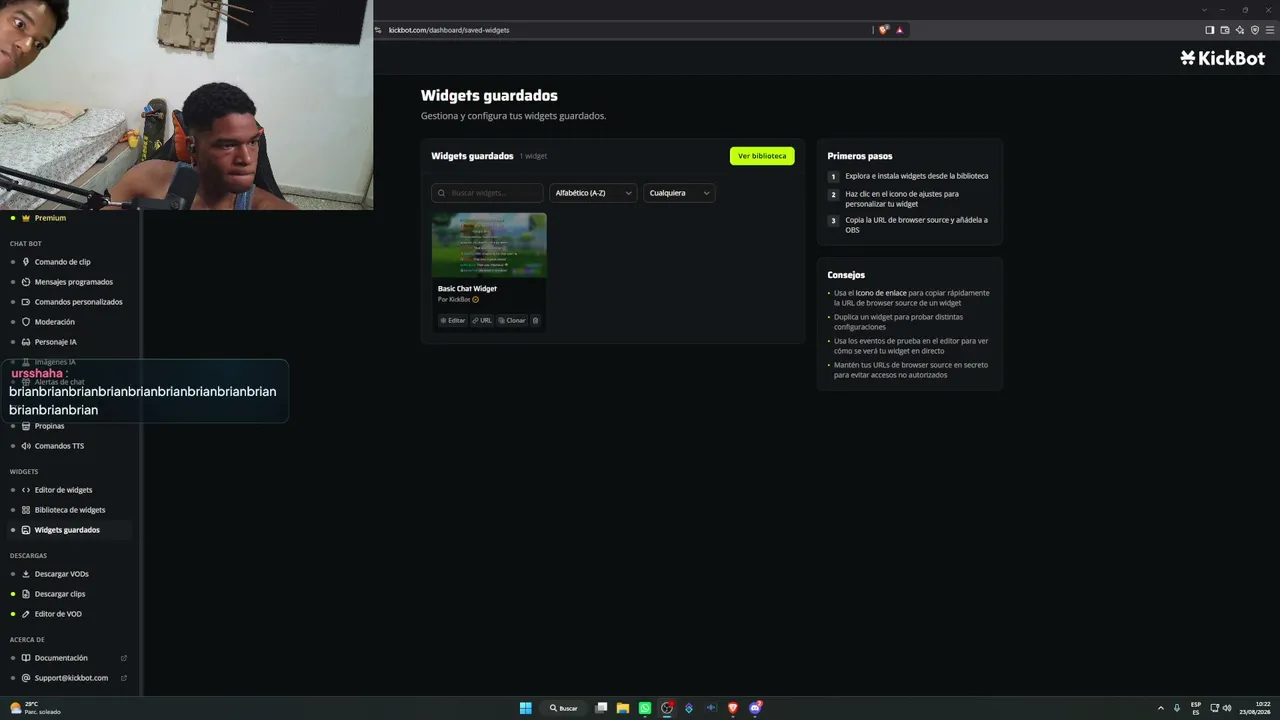Click the Windows taskbar Buscar search box
The image size is (1280, 720).
(564, 708)
